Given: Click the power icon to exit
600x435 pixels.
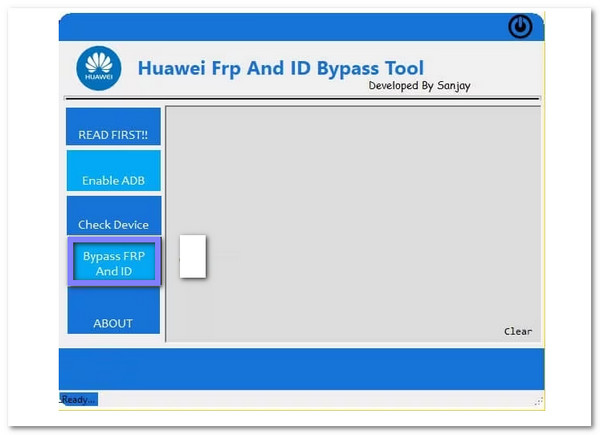Looking at the screenshot, I should (x=520, y=27).
